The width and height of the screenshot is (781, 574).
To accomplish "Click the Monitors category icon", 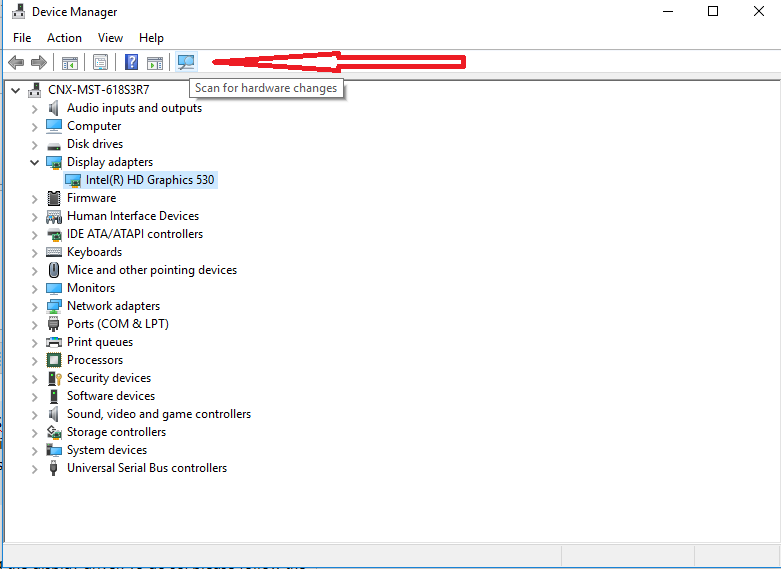I will point(54,288).
